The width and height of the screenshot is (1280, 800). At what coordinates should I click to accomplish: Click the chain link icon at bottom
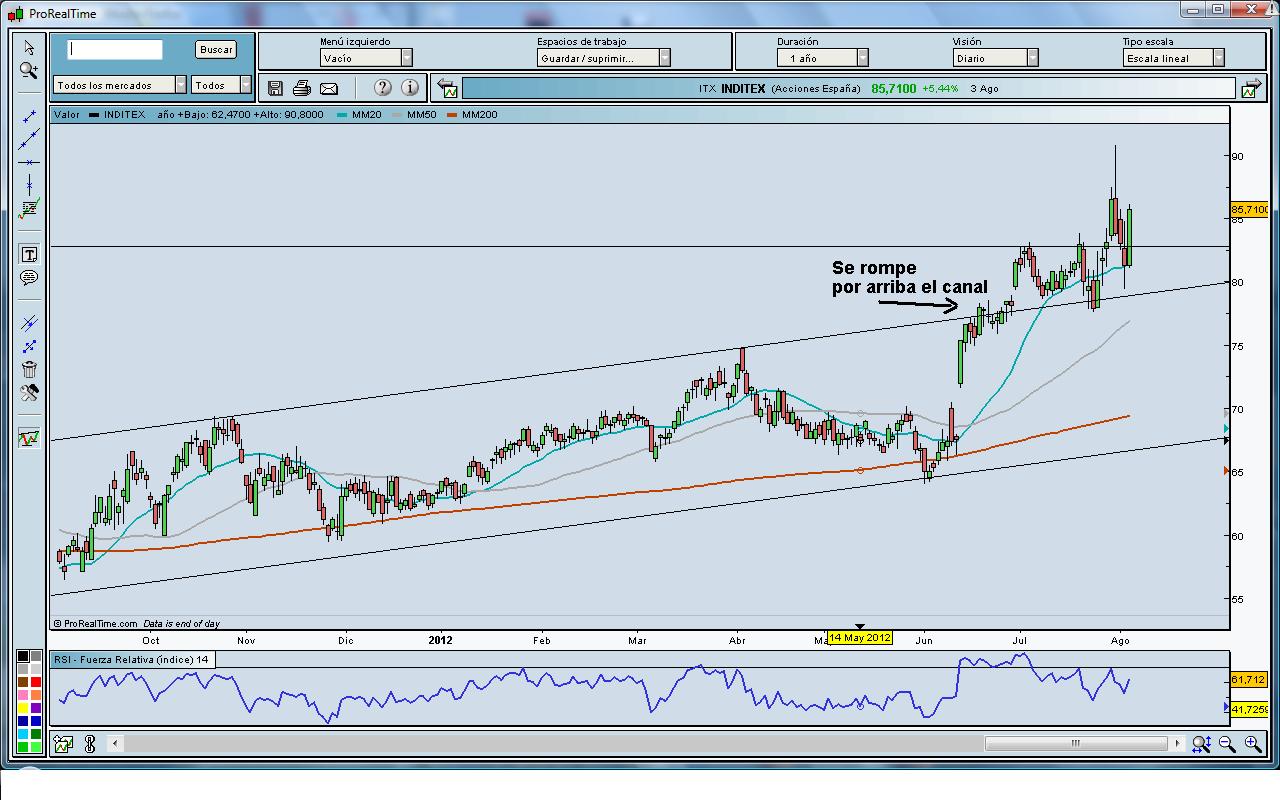click(90, 744)
